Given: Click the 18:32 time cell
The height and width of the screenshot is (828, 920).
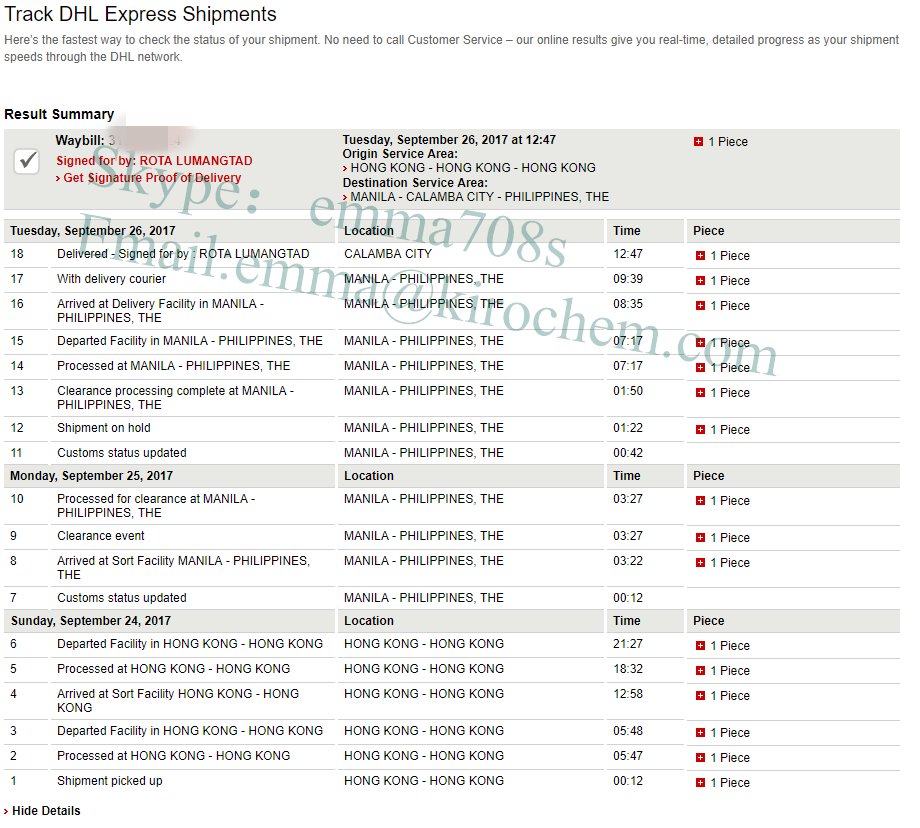Looking at the screenshot, I should [628, 669].
